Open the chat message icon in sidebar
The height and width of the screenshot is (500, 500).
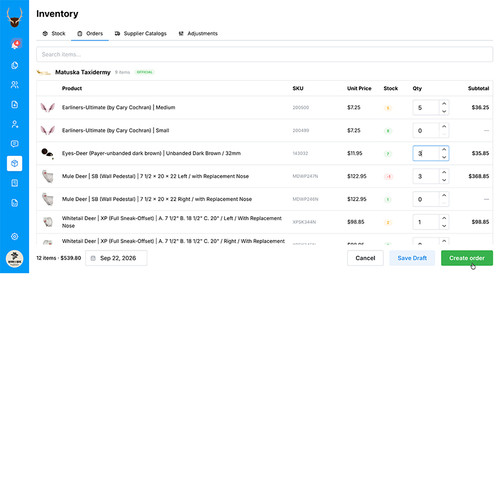coord(15,144)
